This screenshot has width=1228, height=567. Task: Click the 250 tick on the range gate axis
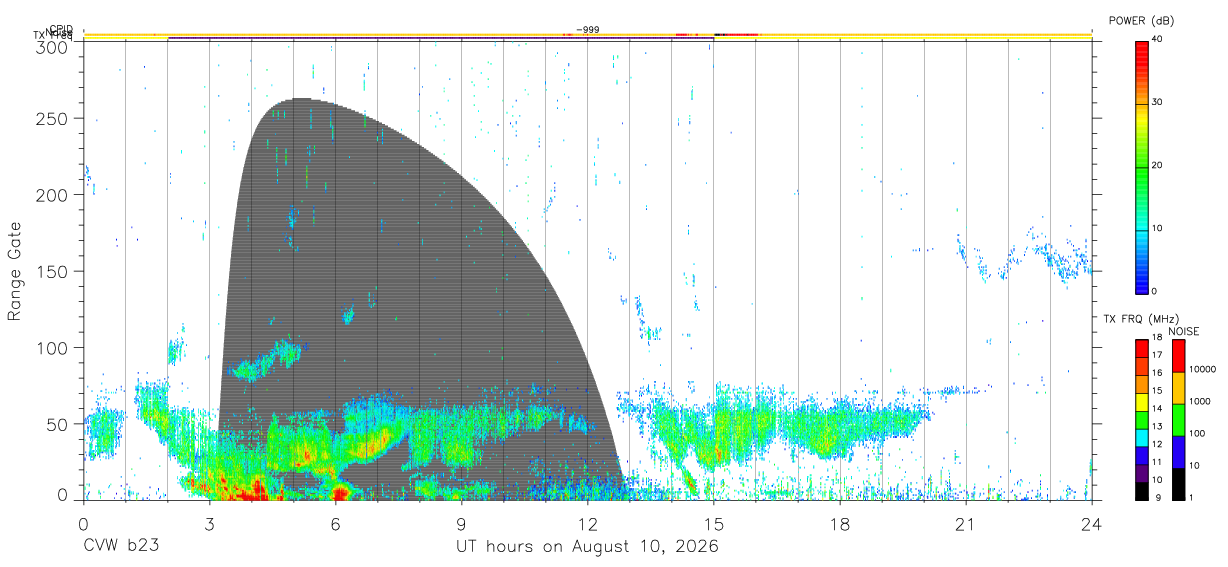coord(52,119)
